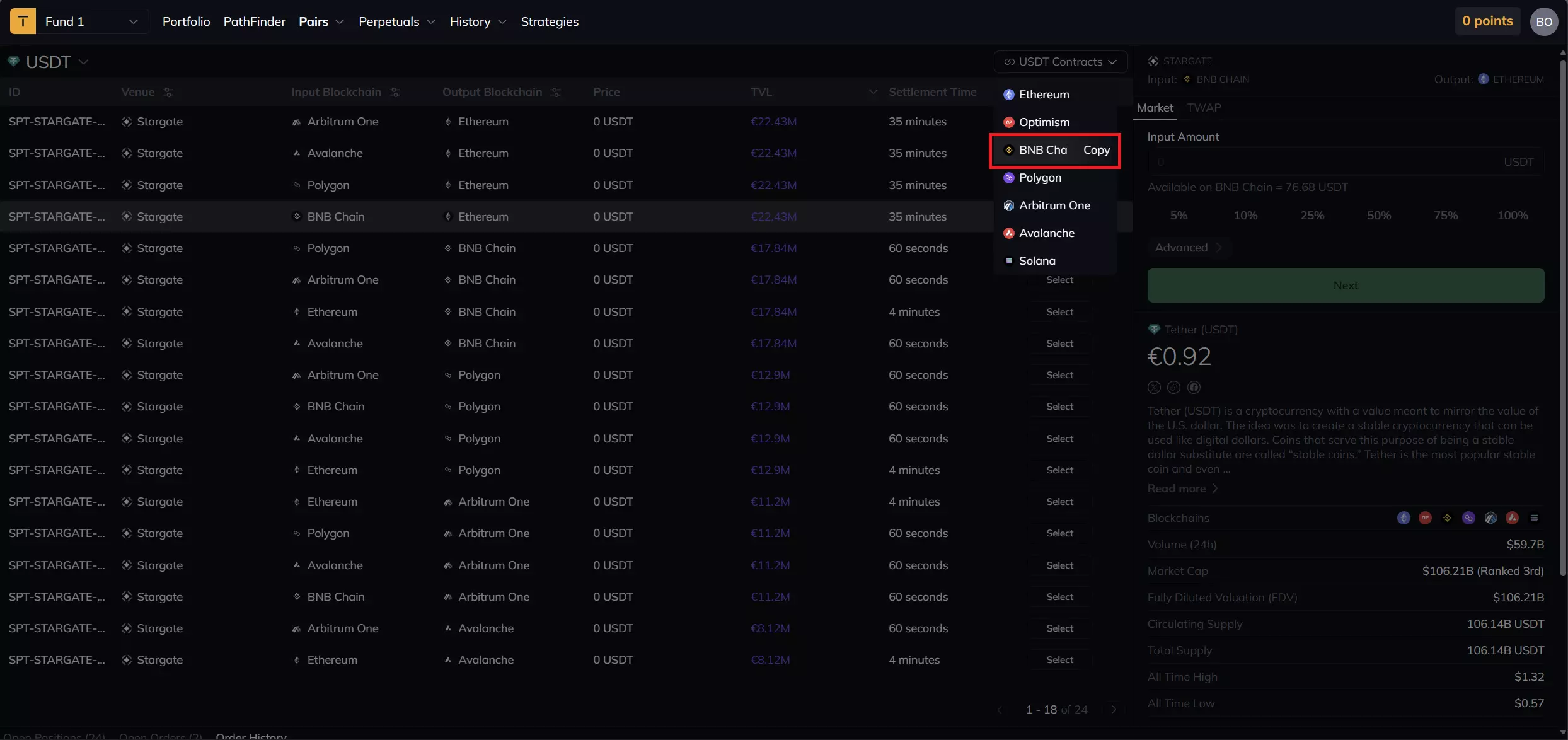Click the Stargate icon in order panel header

(x=1153, y=61)
